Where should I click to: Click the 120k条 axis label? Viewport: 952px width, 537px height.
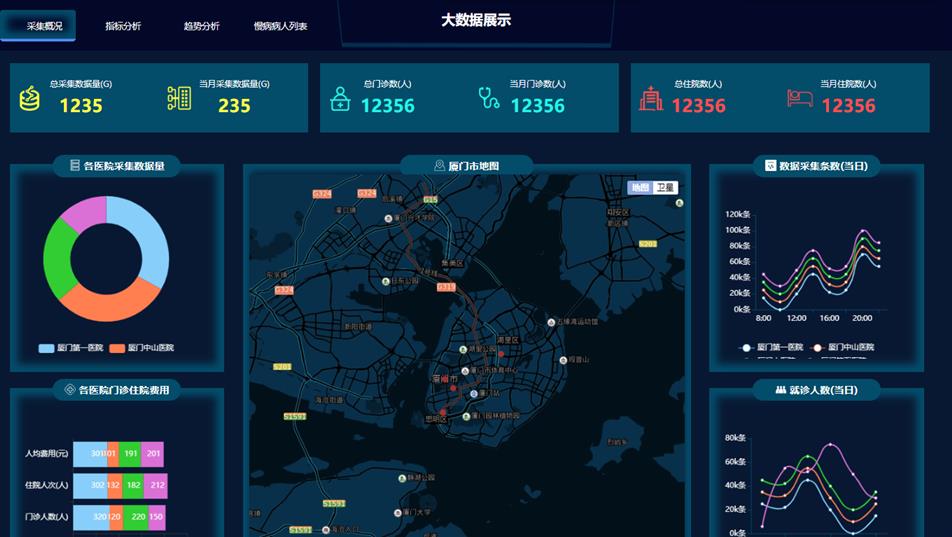click(x=738, y=214)
